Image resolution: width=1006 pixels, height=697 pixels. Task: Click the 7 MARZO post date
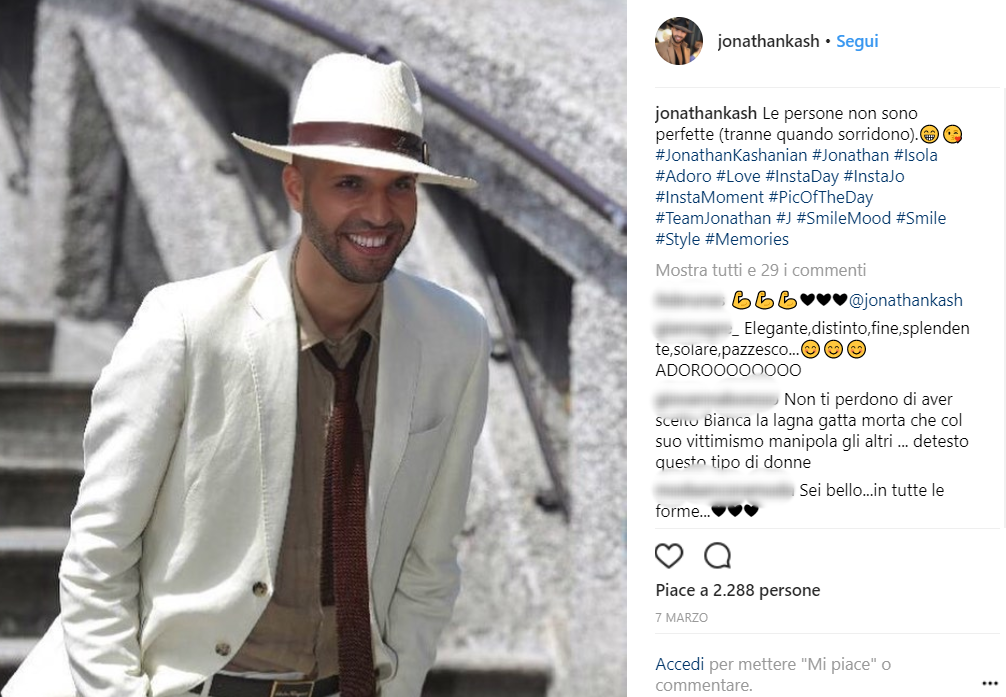tap(681, 617)
